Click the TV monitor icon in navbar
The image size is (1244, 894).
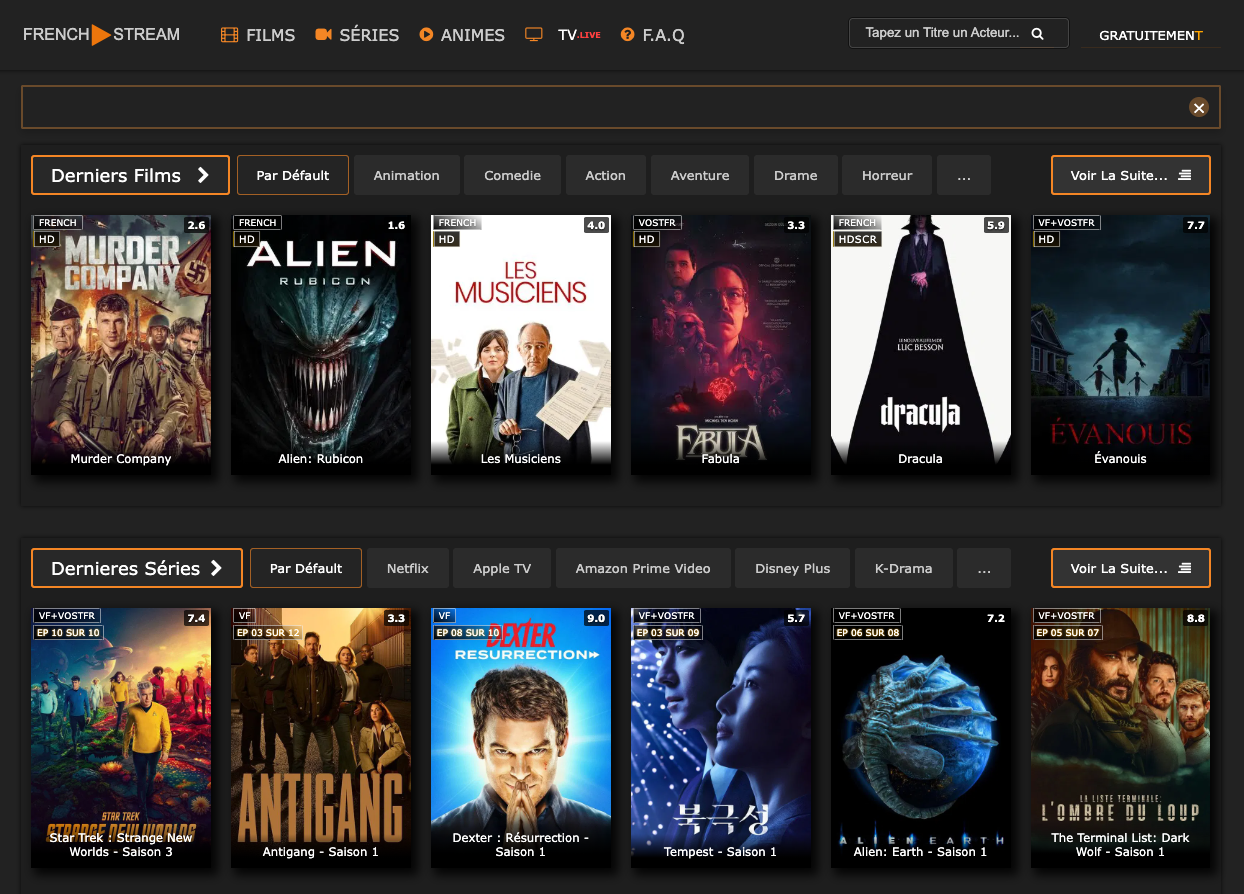[x=534, y=35]
